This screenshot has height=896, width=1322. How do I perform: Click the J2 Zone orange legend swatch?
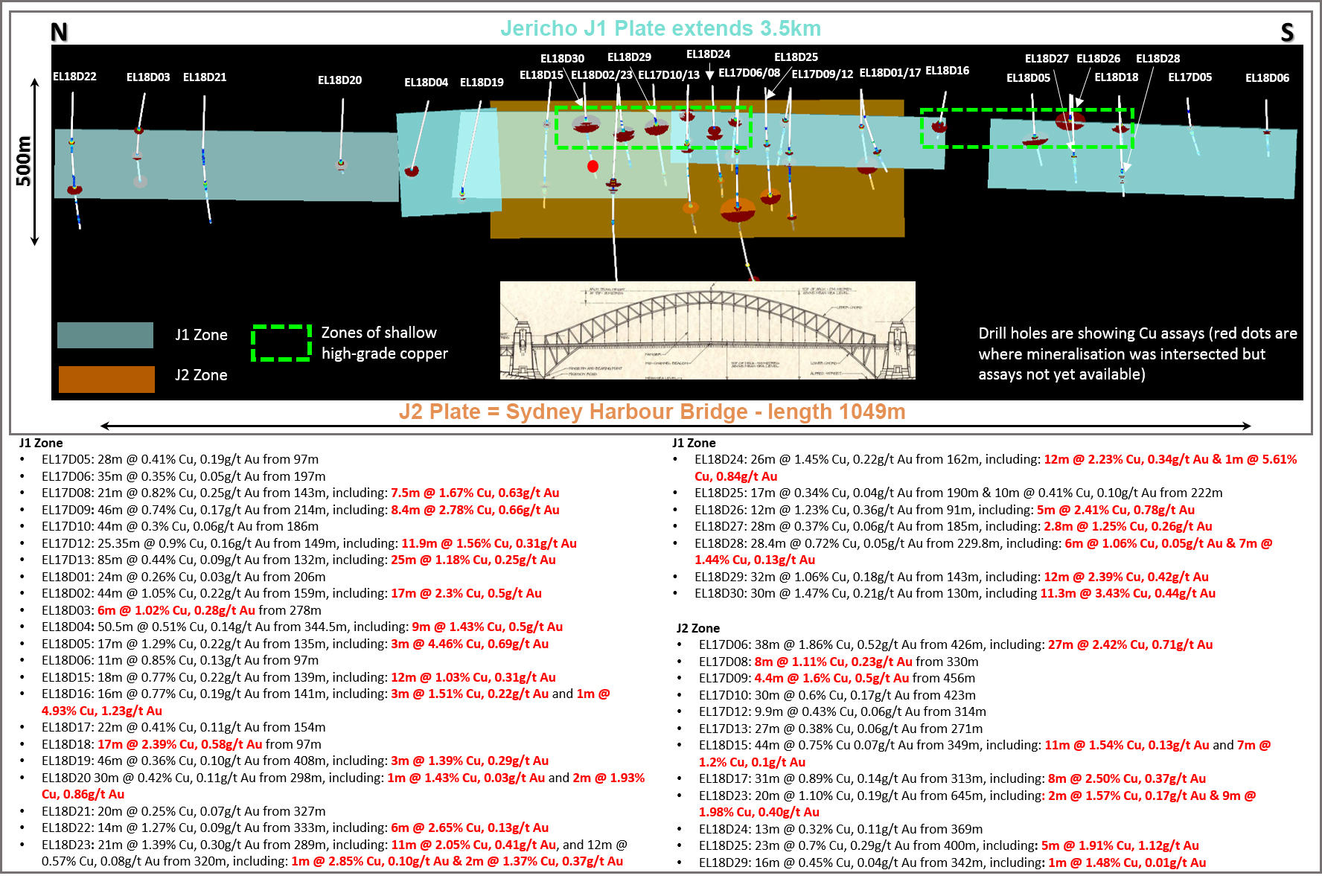pos(106,379)
